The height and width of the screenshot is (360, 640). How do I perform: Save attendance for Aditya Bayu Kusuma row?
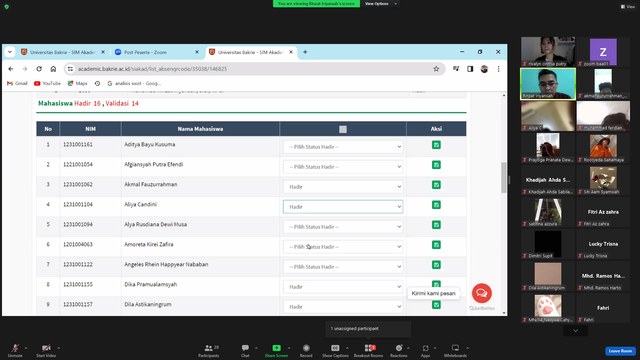pyautogui.click(x=436, y=145)
